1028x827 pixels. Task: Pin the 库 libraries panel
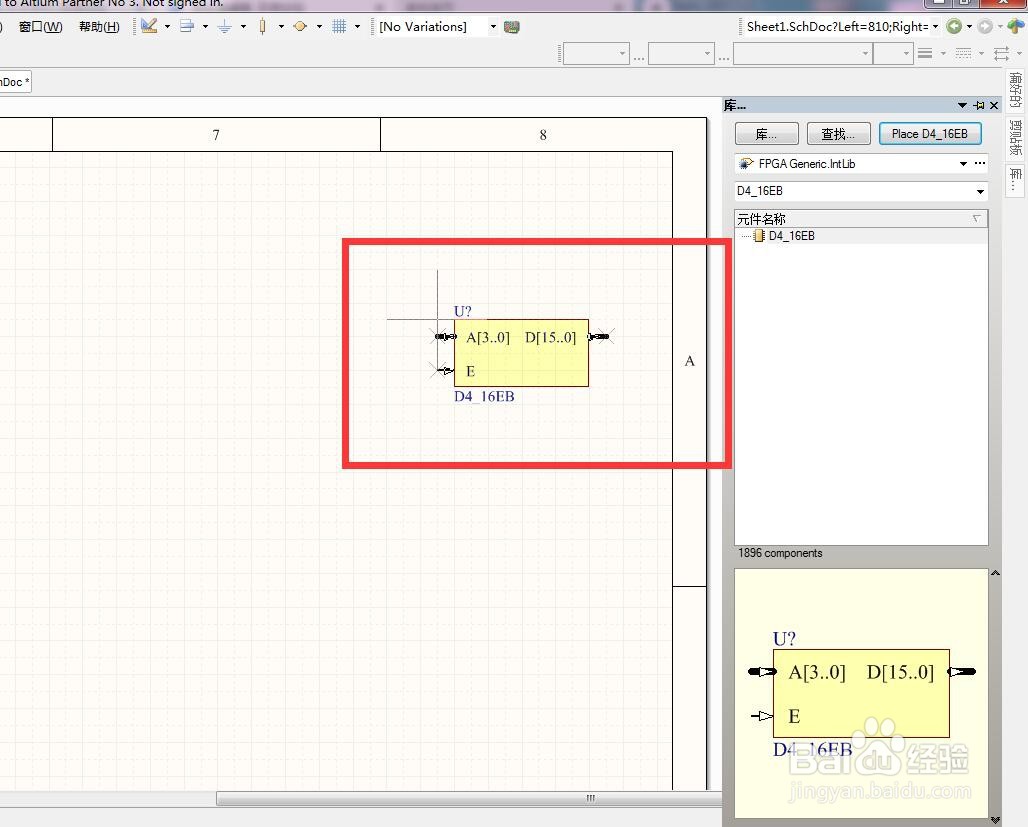(x=979, y=105)
